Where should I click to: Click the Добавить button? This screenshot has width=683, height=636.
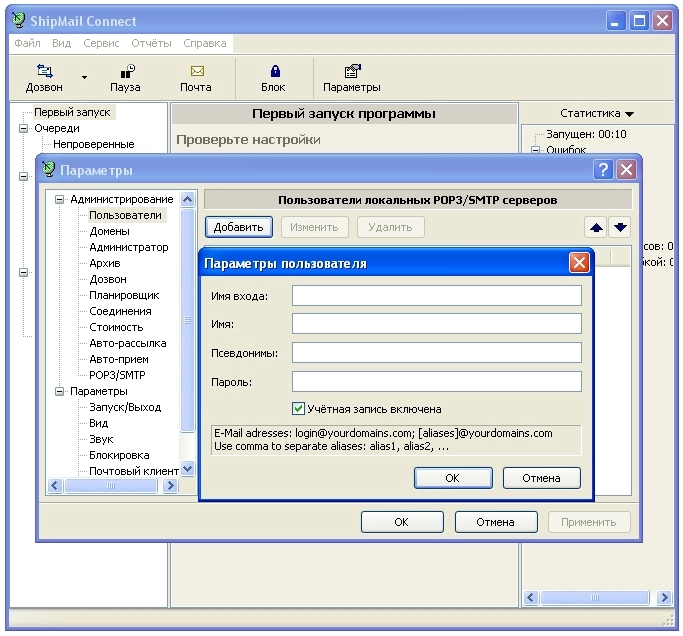click(239, 227)
